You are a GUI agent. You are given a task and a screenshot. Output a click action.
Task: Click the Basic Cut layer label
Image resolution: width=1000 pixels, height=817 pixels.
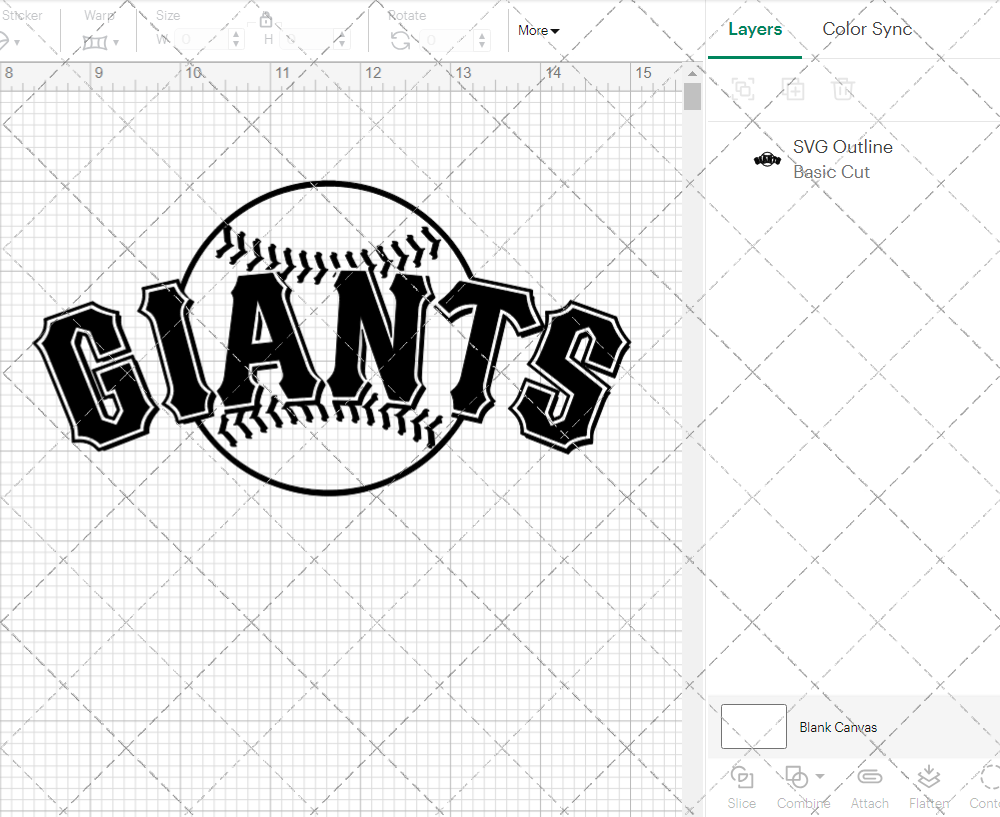point(831,172)
